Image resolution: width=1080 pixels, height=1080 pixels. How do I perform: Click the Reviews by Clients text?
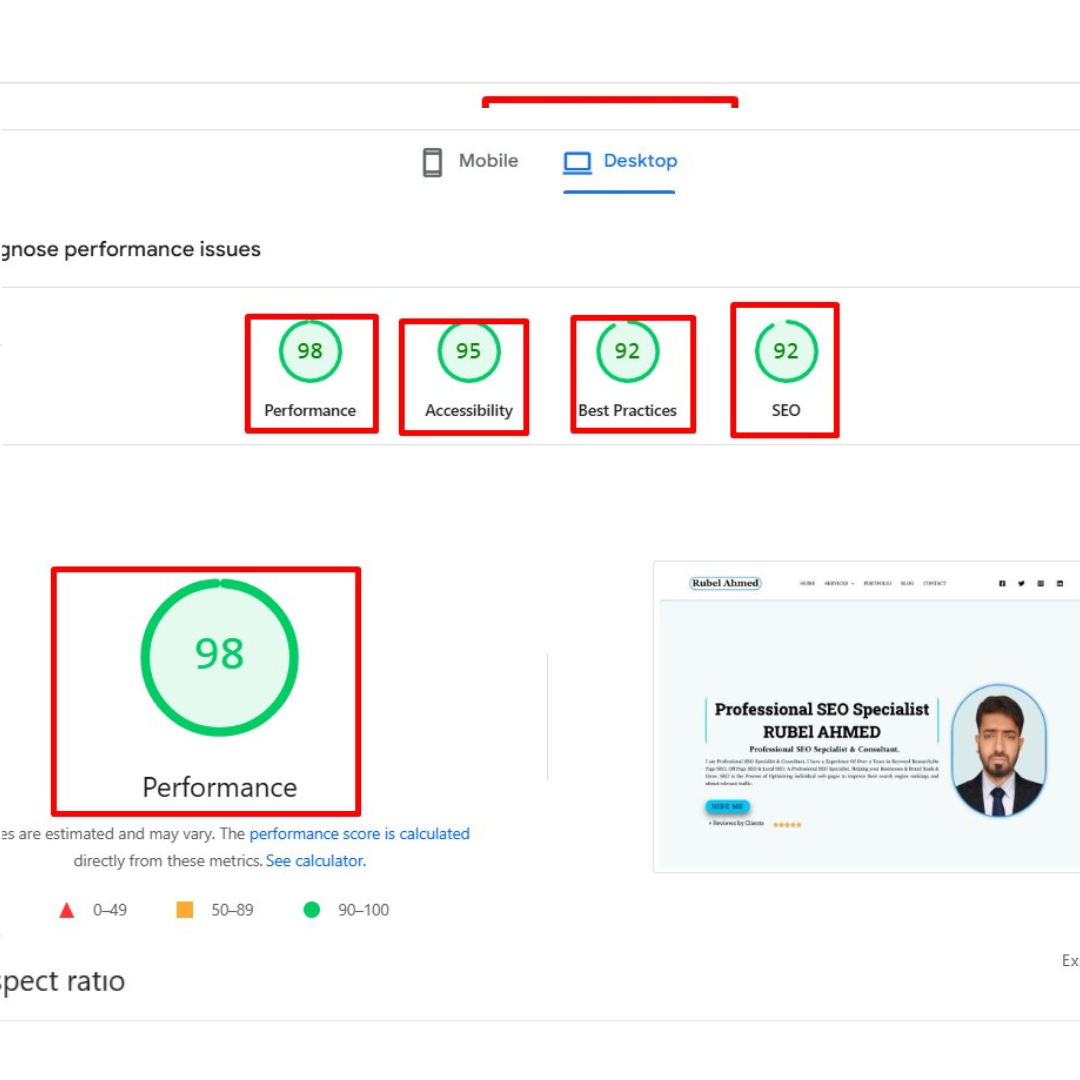tap(737, 823)
